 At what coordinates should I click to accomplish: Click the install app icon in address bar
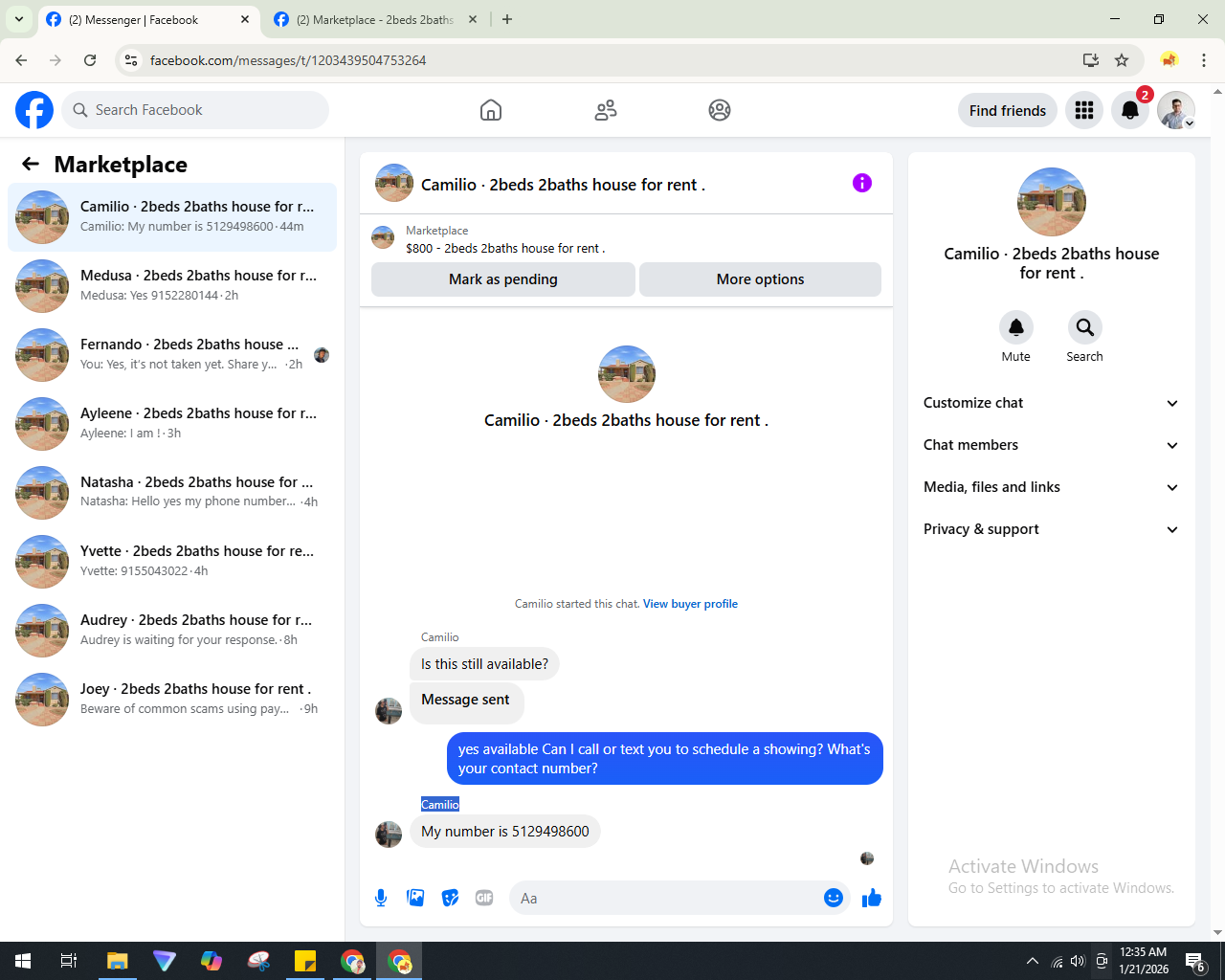click(1090, 60)
